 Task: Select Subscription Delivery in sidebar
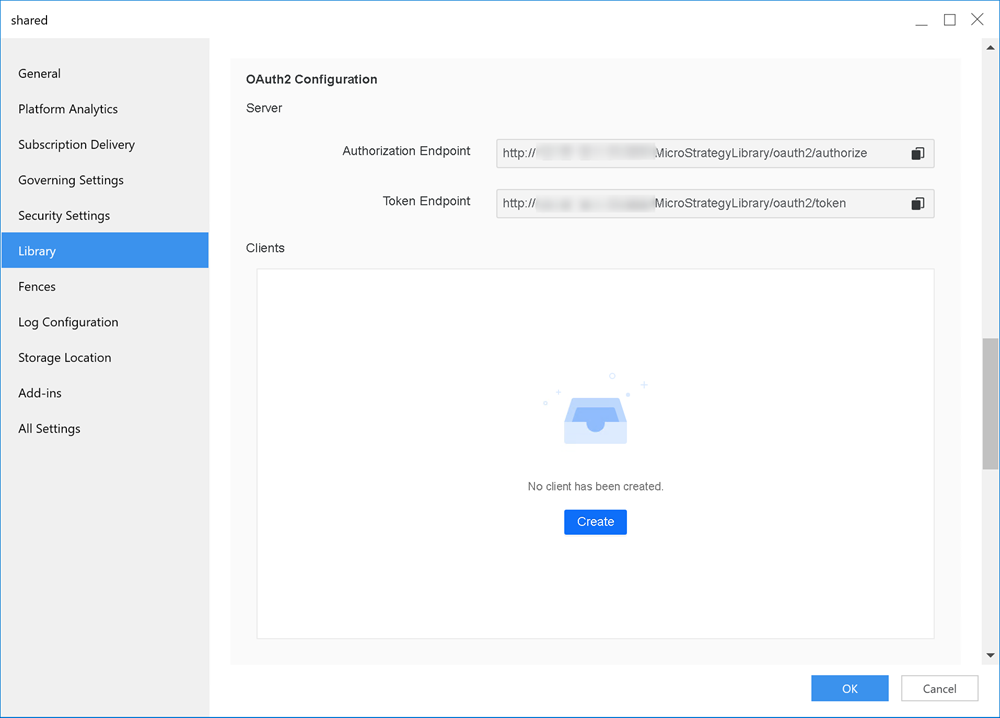pyautogui.click(x=76, y=145)
